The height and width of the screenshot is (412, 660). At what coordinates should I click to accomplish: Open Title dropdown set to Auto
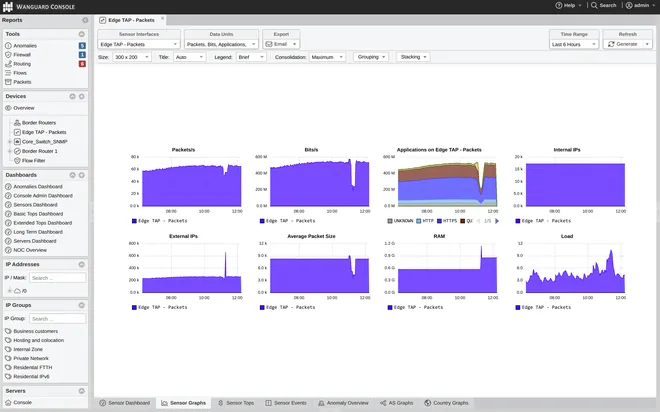(189, 57)
